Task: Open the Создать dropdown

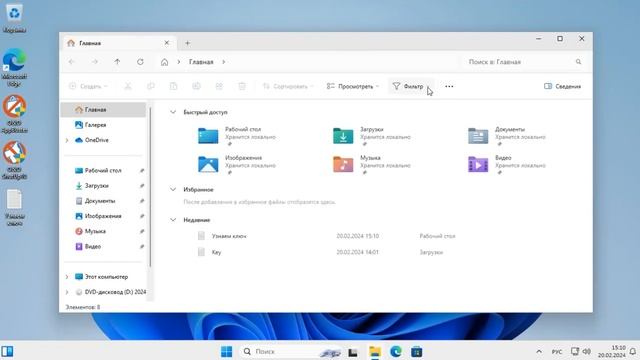Action: 88,86
